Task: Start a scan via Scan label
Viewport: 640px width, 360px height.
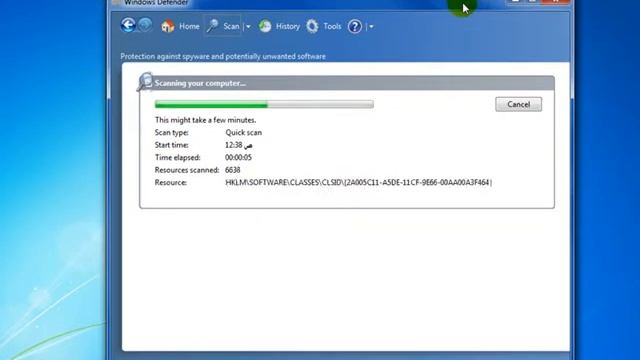Action: 231,27
